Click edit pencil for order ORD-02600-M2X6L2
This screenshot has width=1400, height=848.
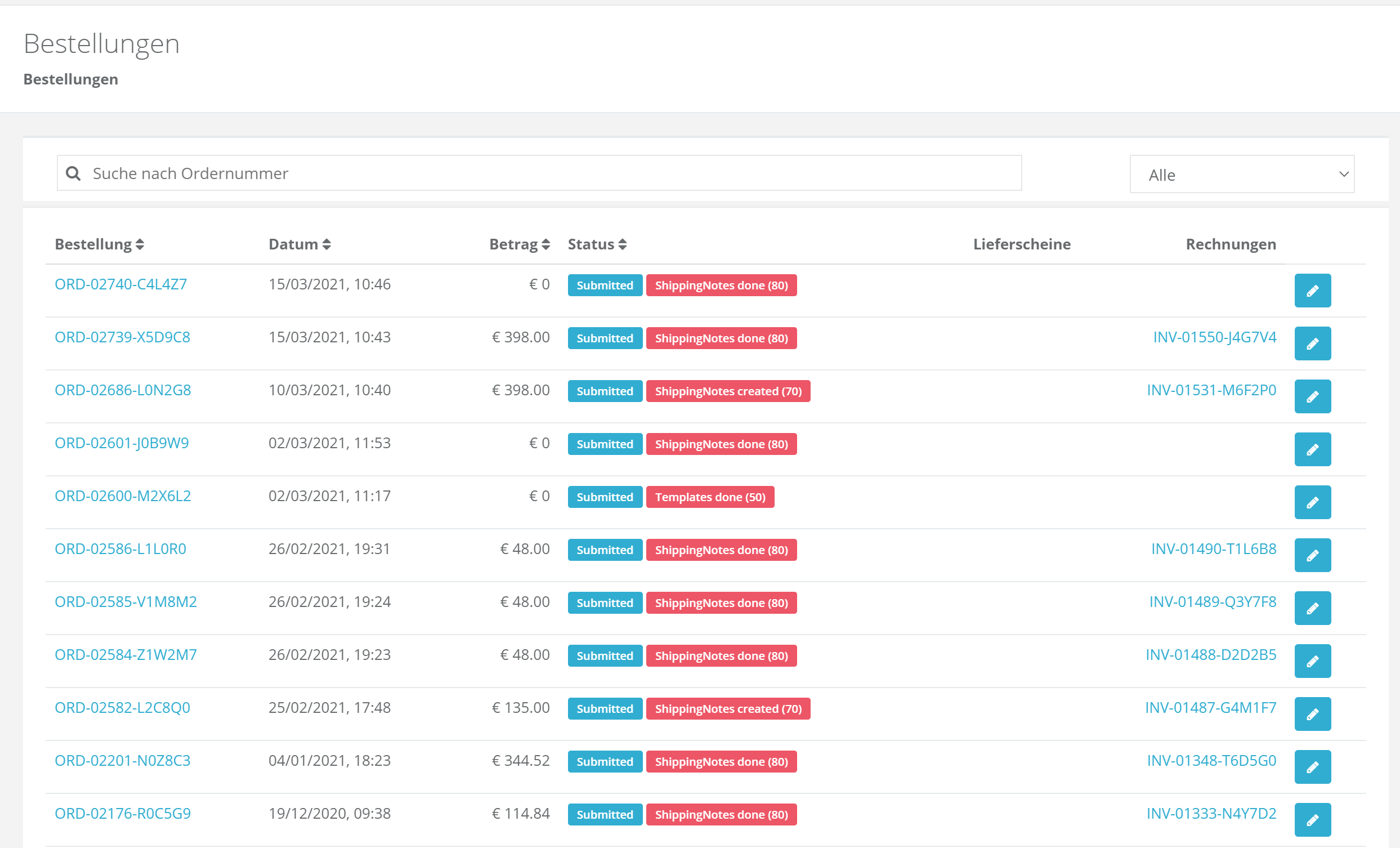1313,502
